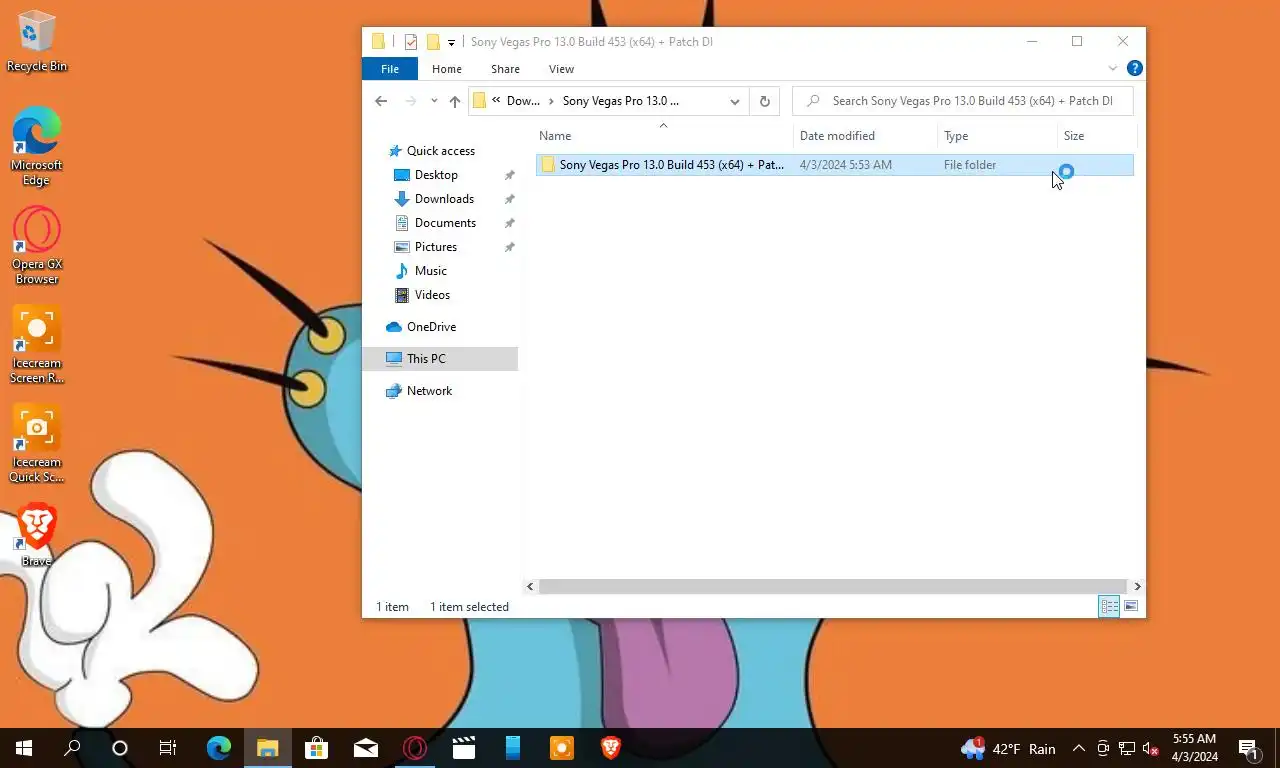The height and width of the screenshot is (768, 1280).
Task: Click the Properties icon in quick access toolbar
Action: coord(411,42)
